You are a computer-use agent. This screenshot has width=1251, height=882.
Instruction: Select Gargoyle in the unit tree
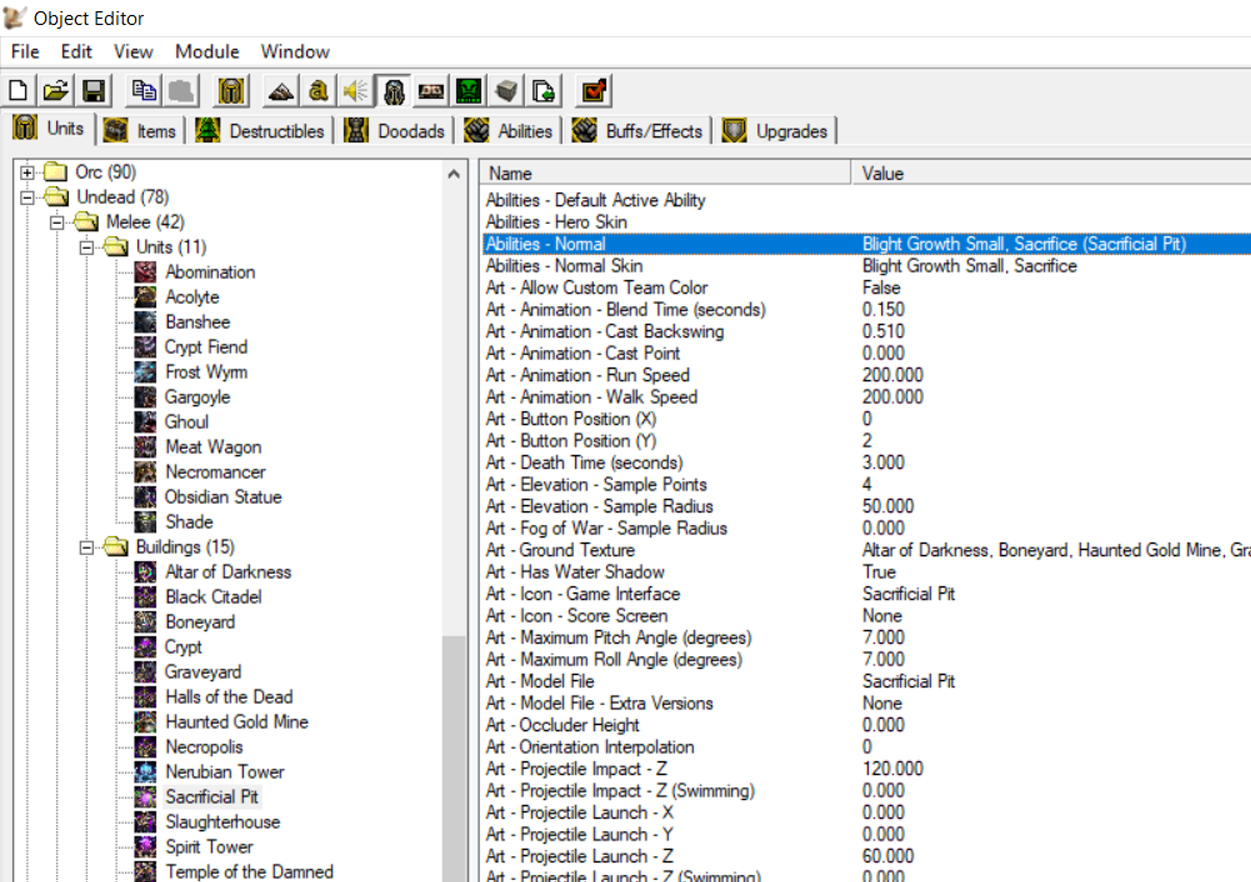point(198,397)
